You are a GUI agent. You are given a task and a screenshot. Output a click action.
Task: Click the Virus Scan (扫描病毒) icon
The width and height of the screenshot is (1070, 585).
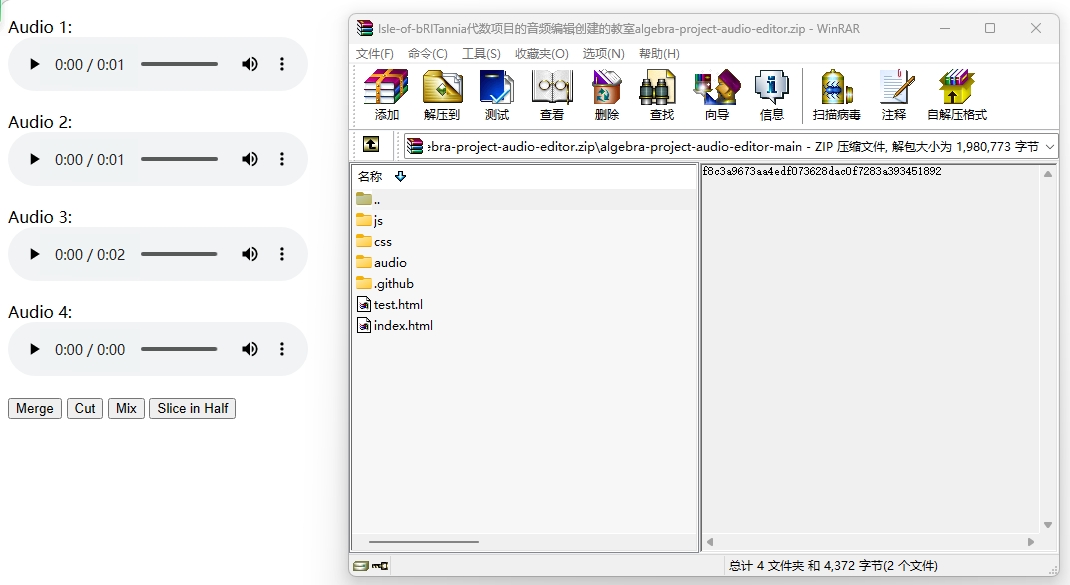(837, 95)
